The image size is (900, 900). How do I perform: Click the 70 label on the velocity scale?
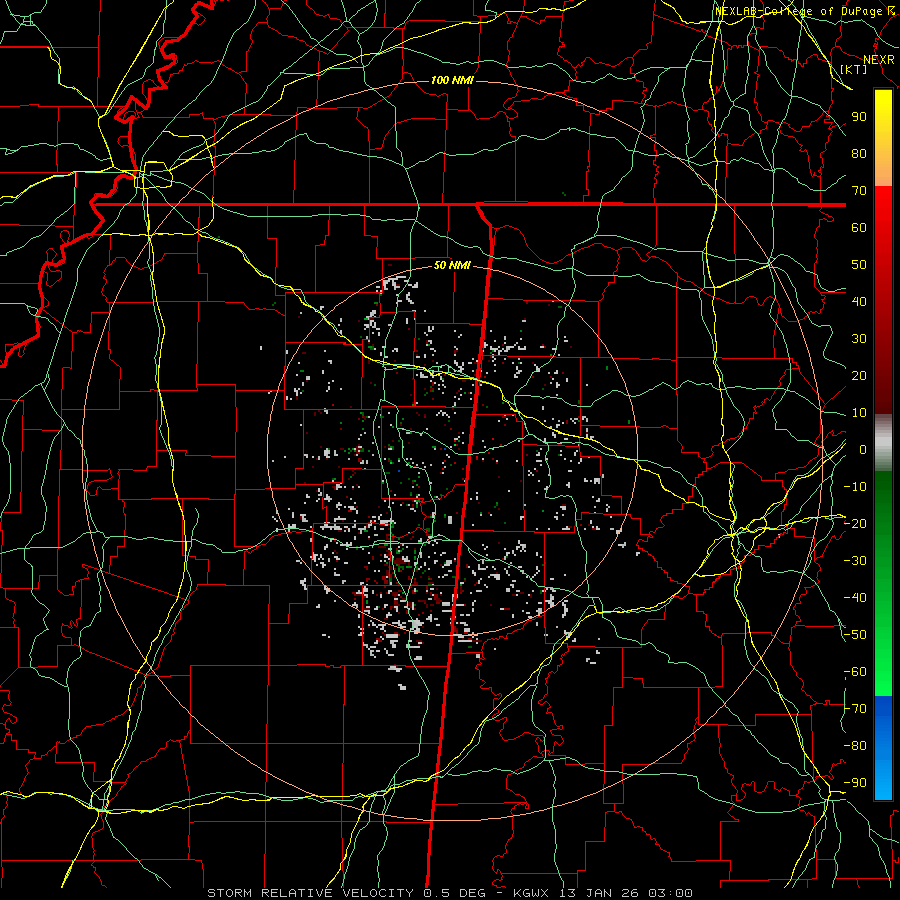pyautogui.click(x=859, y=191)
